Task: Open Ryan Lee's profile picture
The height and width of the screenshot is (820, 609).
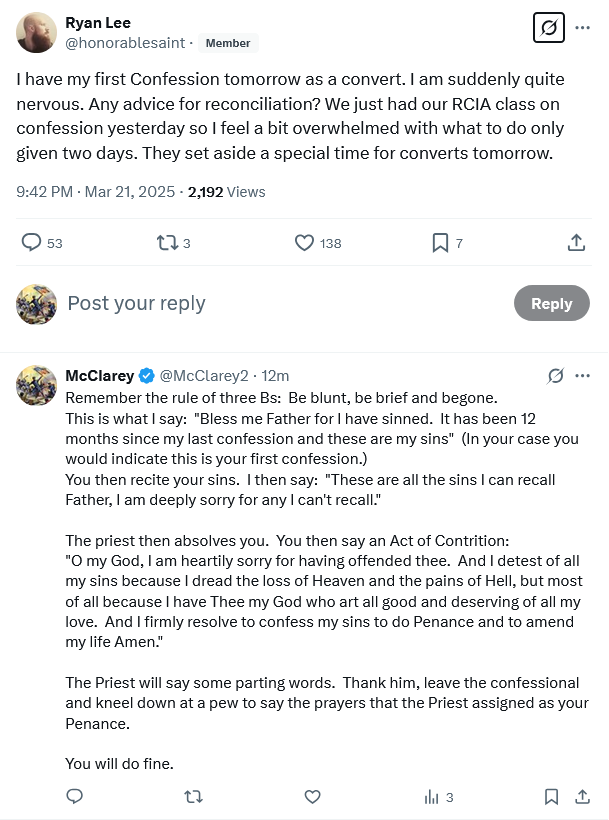Action: [x=36, y=33]
